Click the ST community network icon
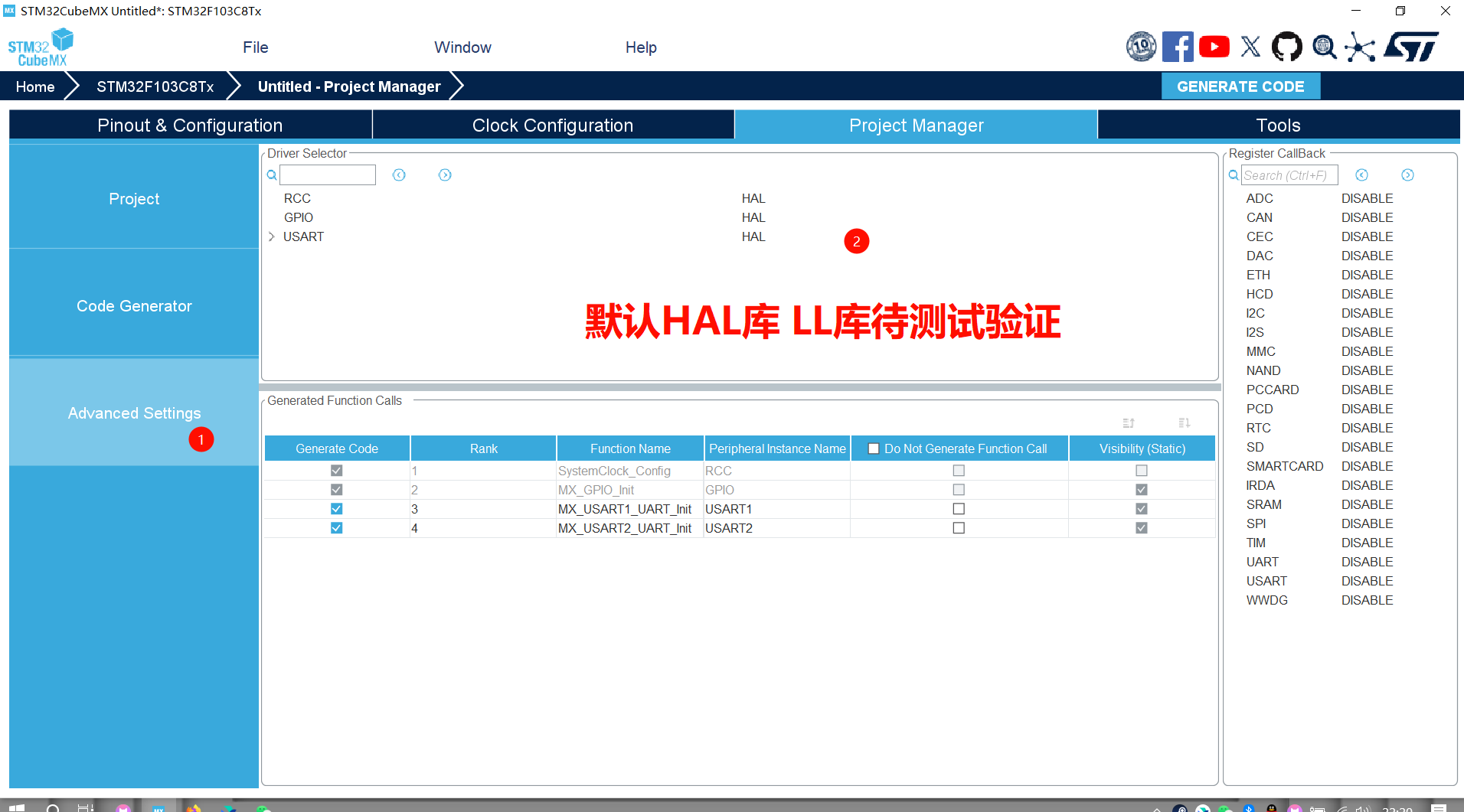 point(1360,47)
